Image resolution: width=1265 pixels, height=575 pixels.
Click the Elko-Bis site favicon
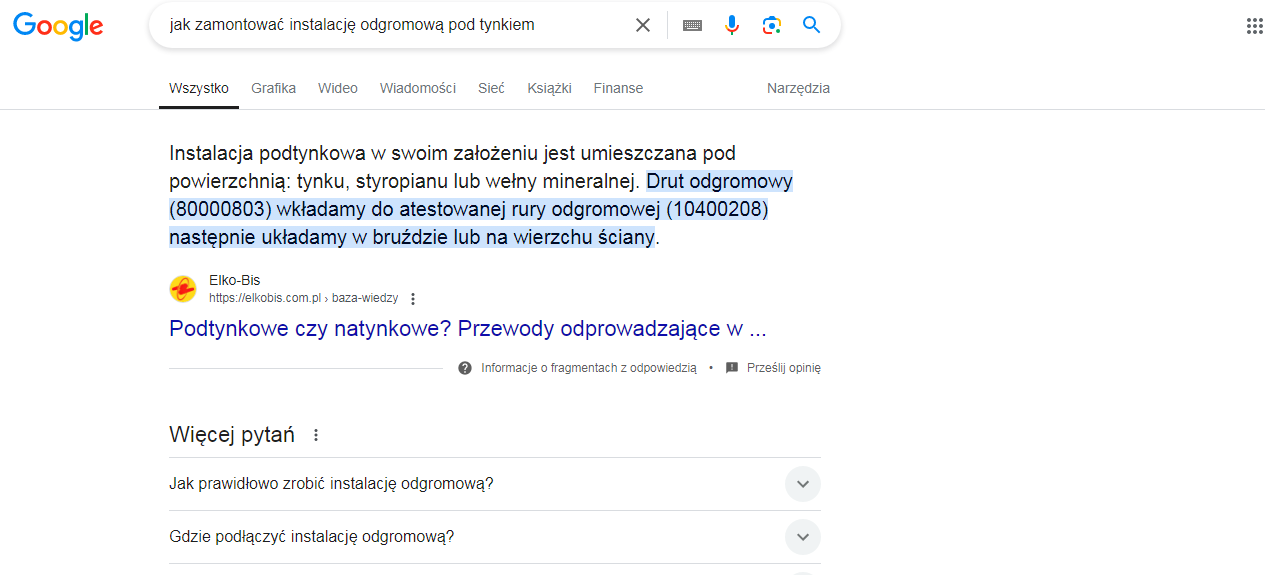pyautogui.click(x=183, y=289)
